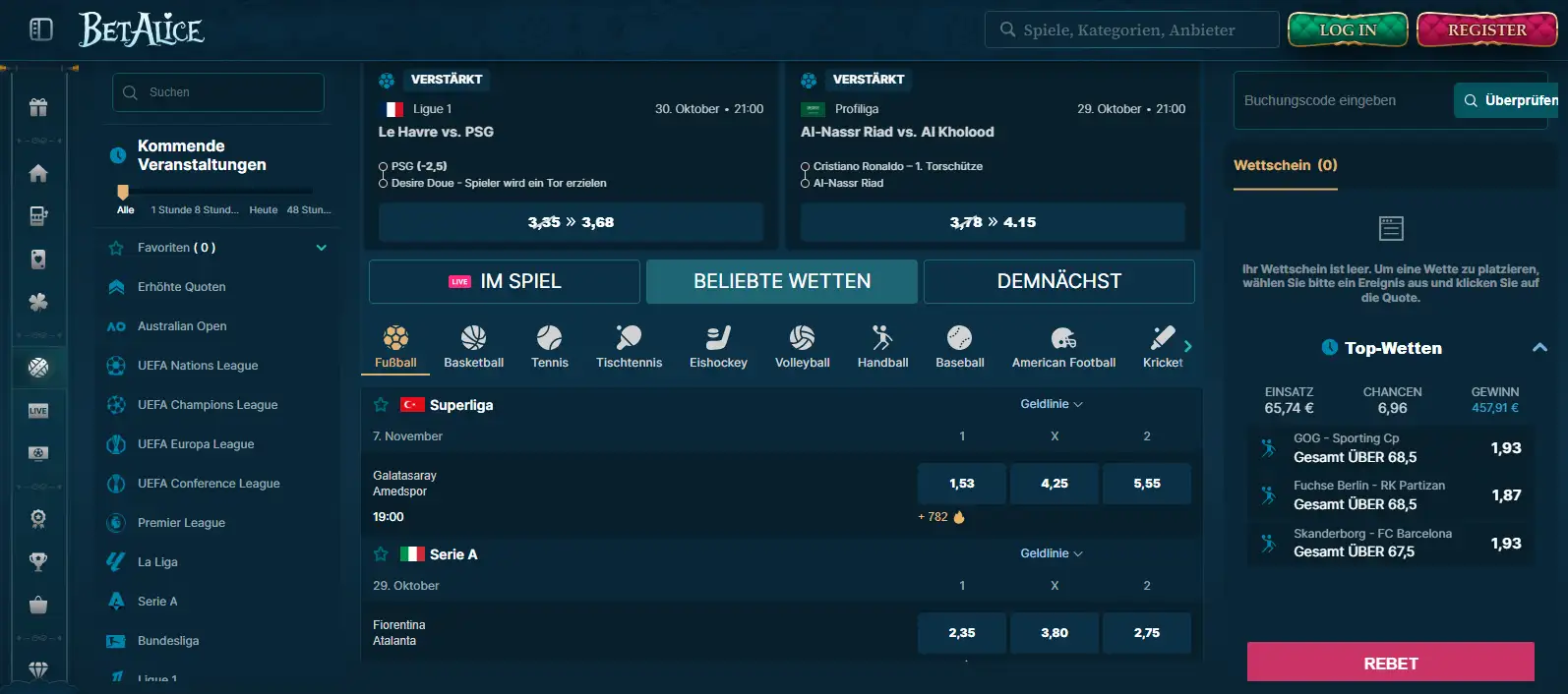Click the clock icon next to Kommende Veranstaltungen
Viewport: 1568px width, 694px height.
(x=118, y=155)
